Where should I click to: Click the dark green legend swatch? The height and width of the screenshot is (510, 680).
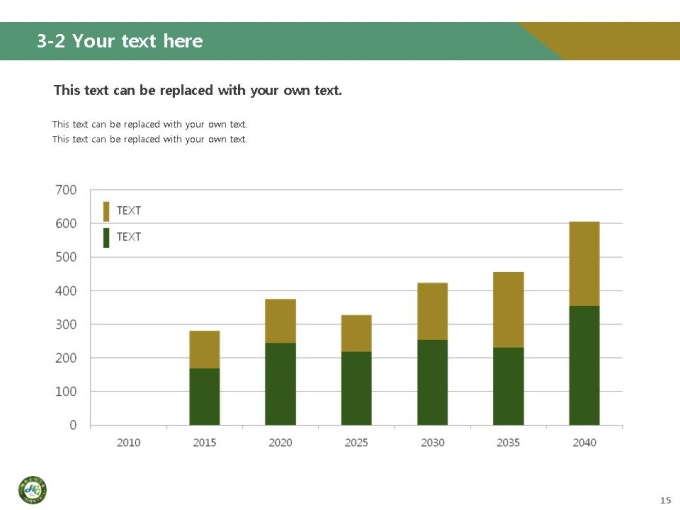tap(106, 238)
